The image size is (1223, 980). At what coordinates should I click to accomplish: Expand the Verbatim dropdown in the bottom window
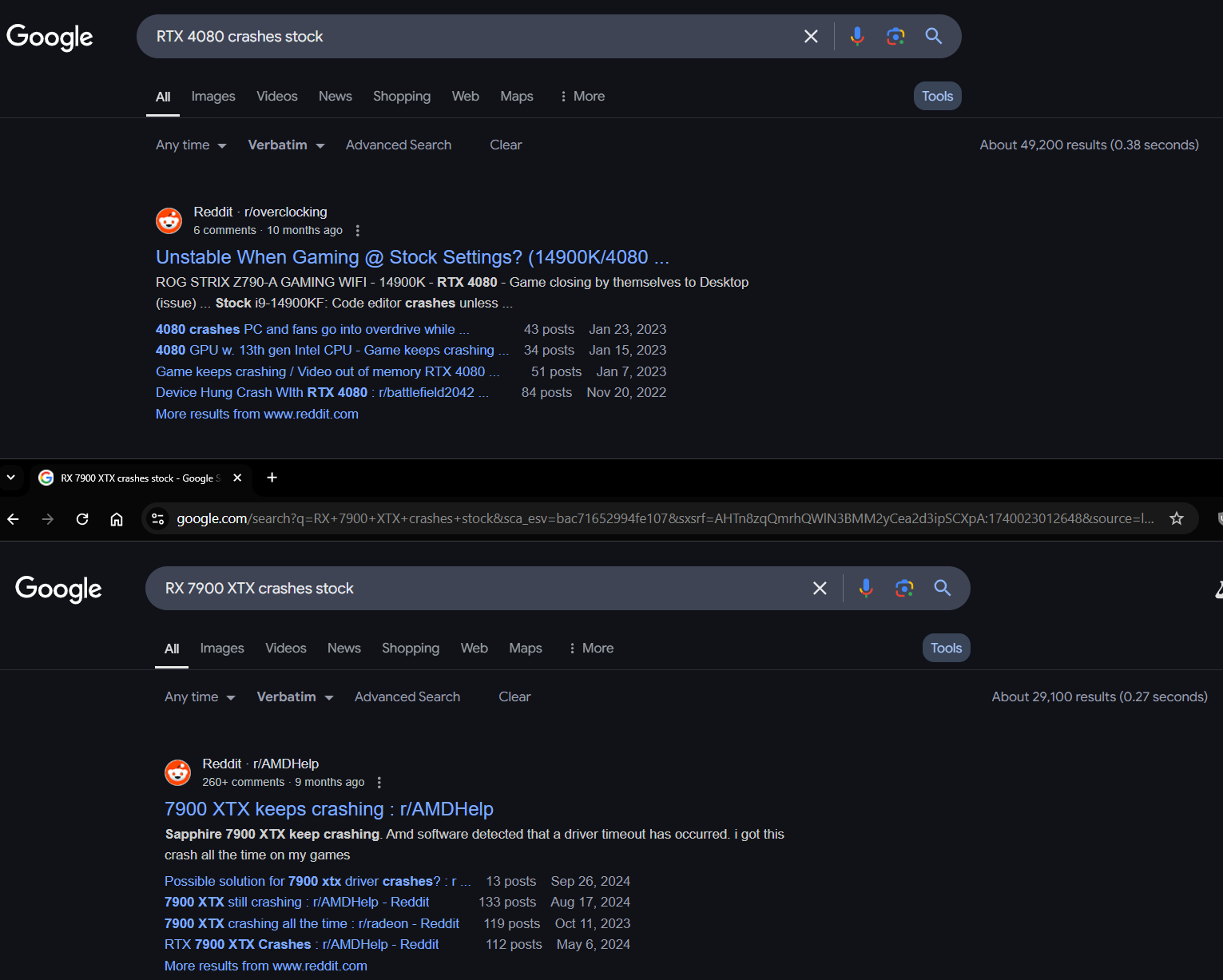[x=295, y=696]
